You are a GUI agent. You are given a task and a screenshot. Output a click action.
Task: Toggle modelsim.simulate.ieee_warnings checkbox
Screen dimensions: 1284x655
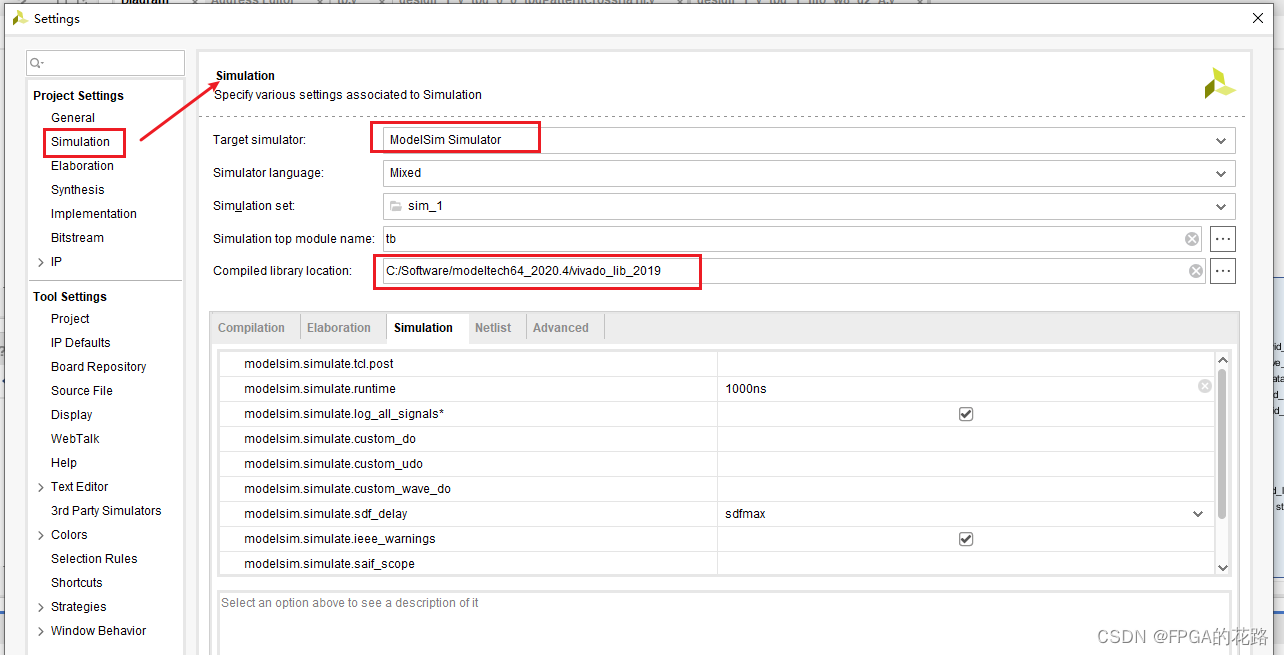point(966,539)
